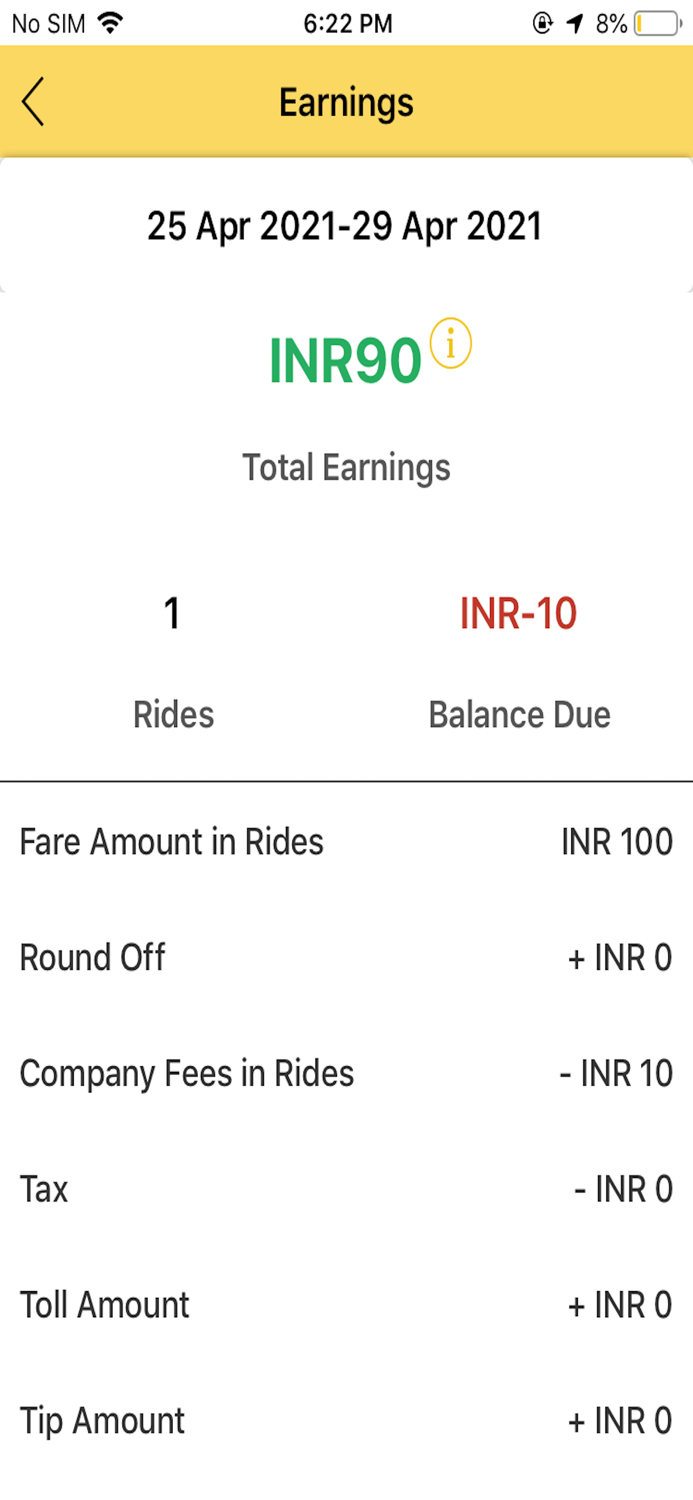Expand the Fare Amount in Rides row
The image size is (693, 1500).
346,841
